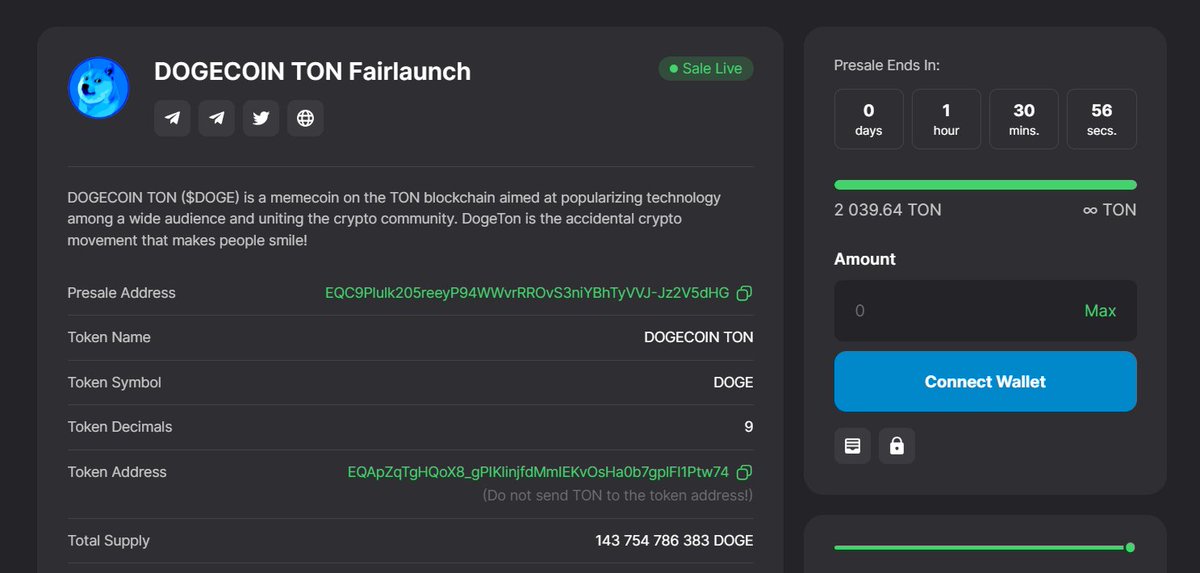Click the 'Presale Ends In:' label
1200x573 pixels.
(x=887, y=65)
